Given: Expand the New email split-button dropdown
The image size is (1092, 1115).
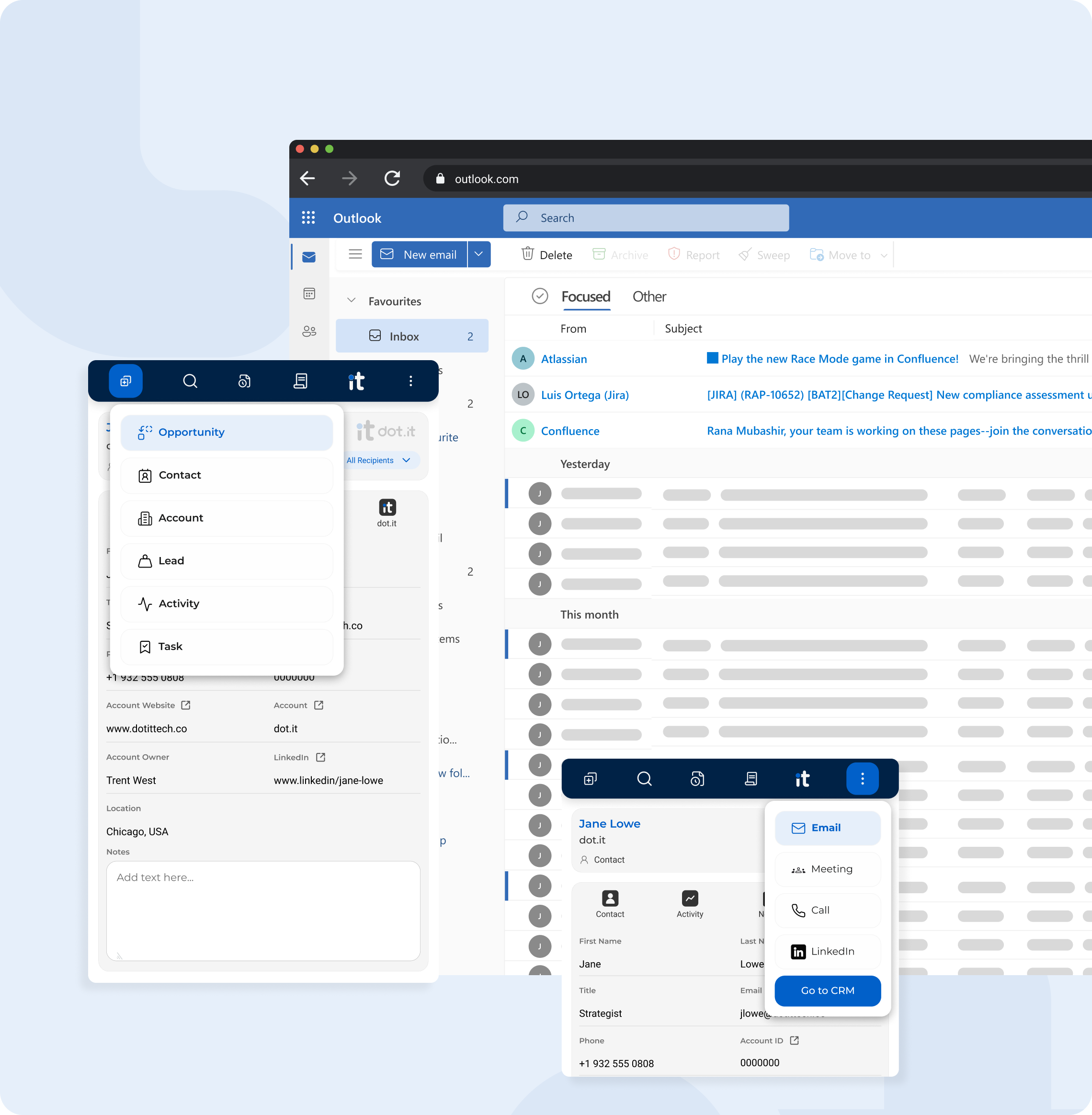Looking at the screenshot, I should [x=479, y=254].
